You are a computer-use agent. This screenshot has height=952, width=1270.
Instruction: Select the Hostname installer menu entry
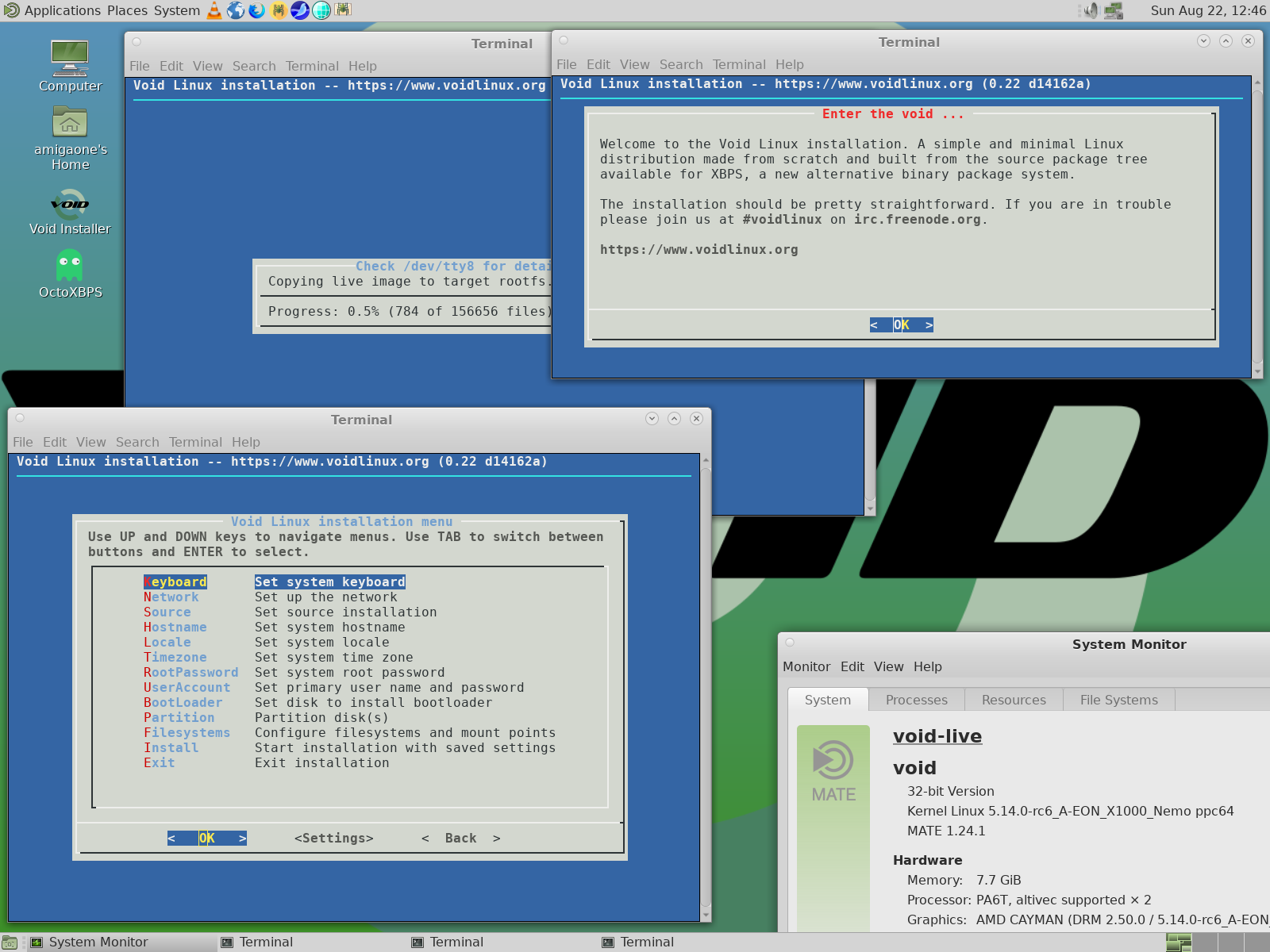[275, 627]
